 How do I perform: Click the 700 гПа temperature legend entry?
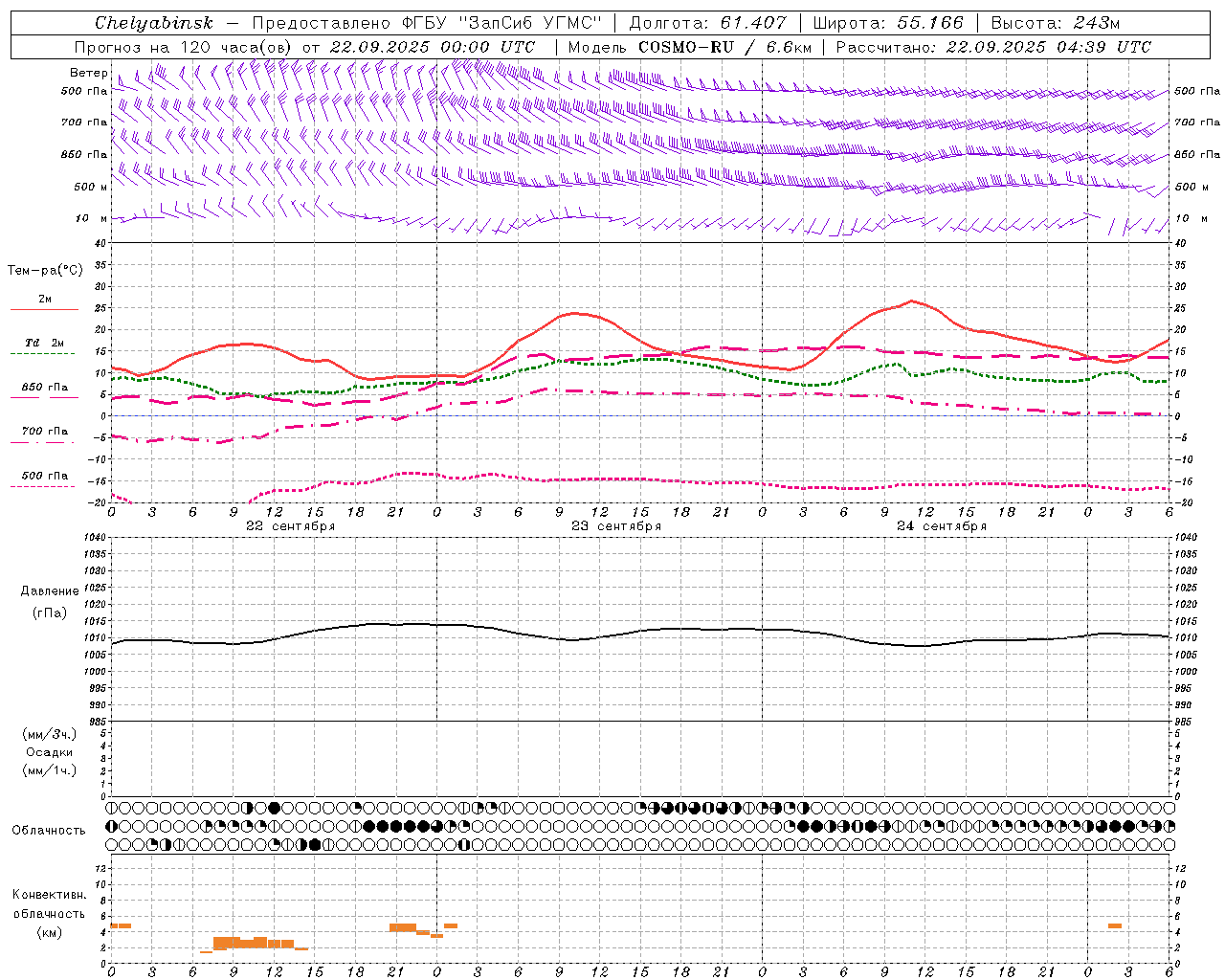pos(45,431)
